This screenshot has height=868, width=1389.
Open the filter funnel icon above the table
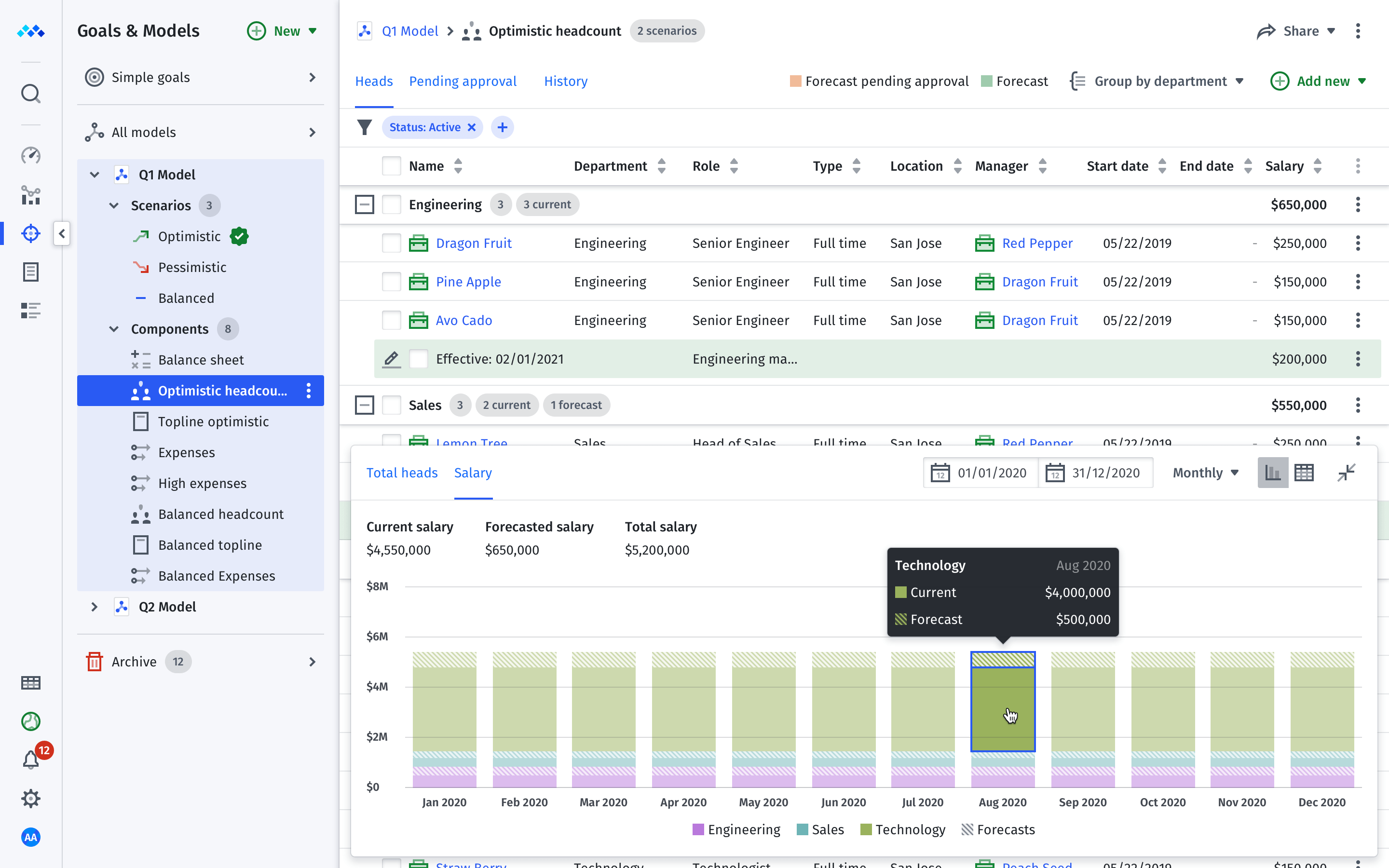point(365,127)
